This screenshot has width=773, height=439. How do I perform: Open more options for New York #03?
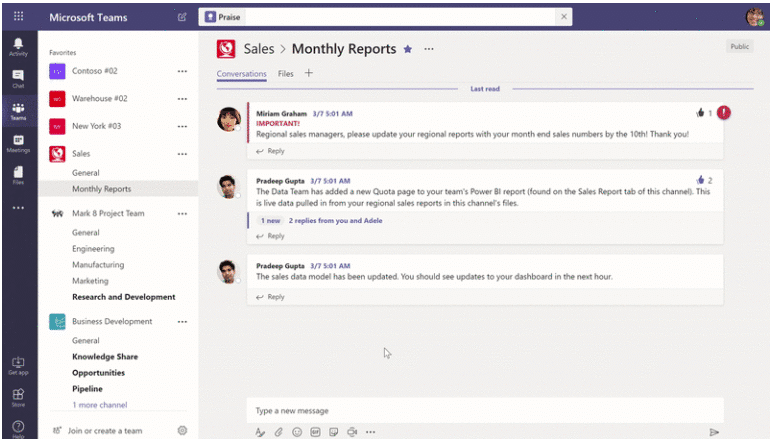[x=182, y=126]
